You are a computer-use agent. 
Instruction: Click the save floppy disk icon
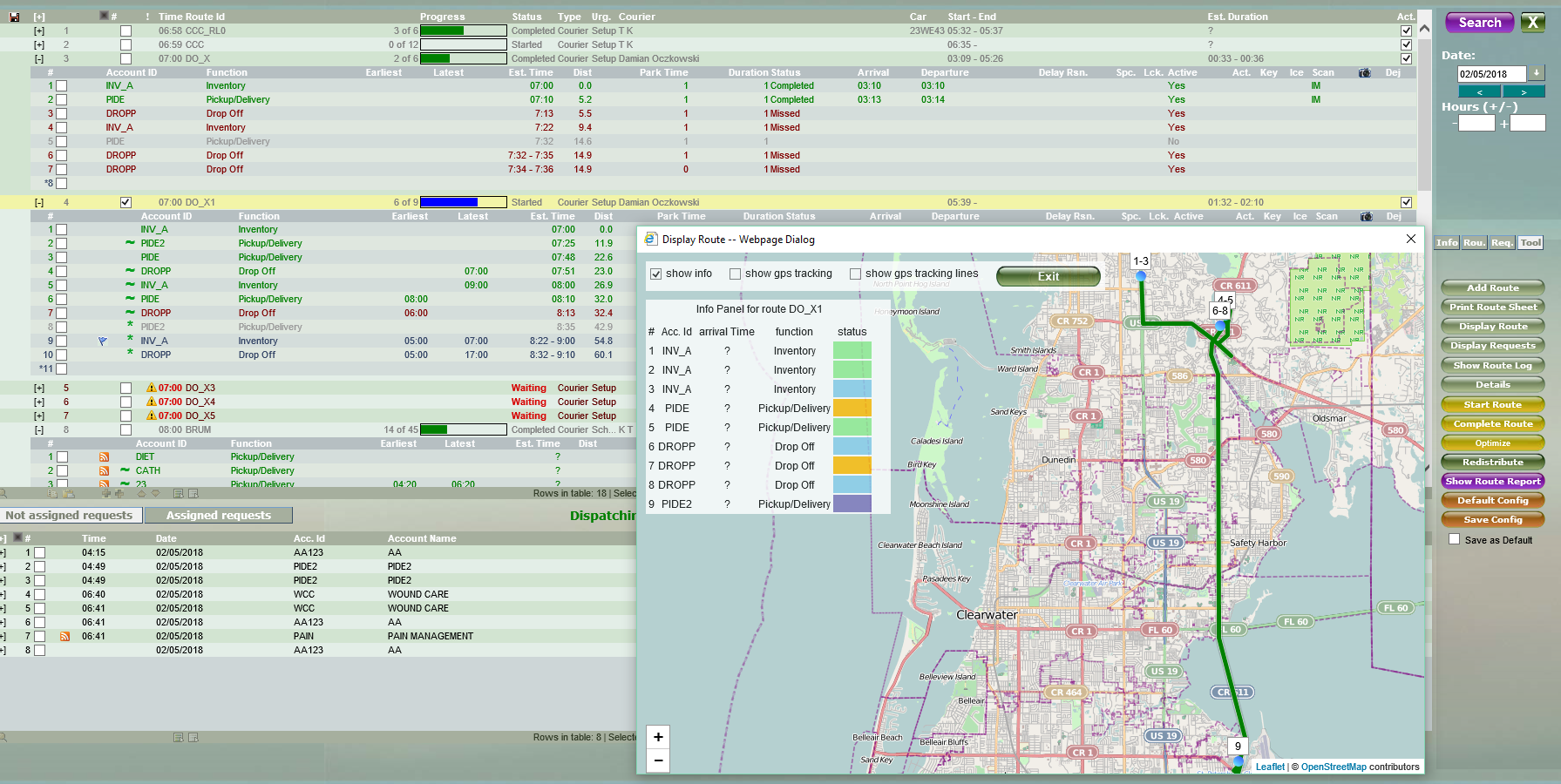[x=14, y=17]
